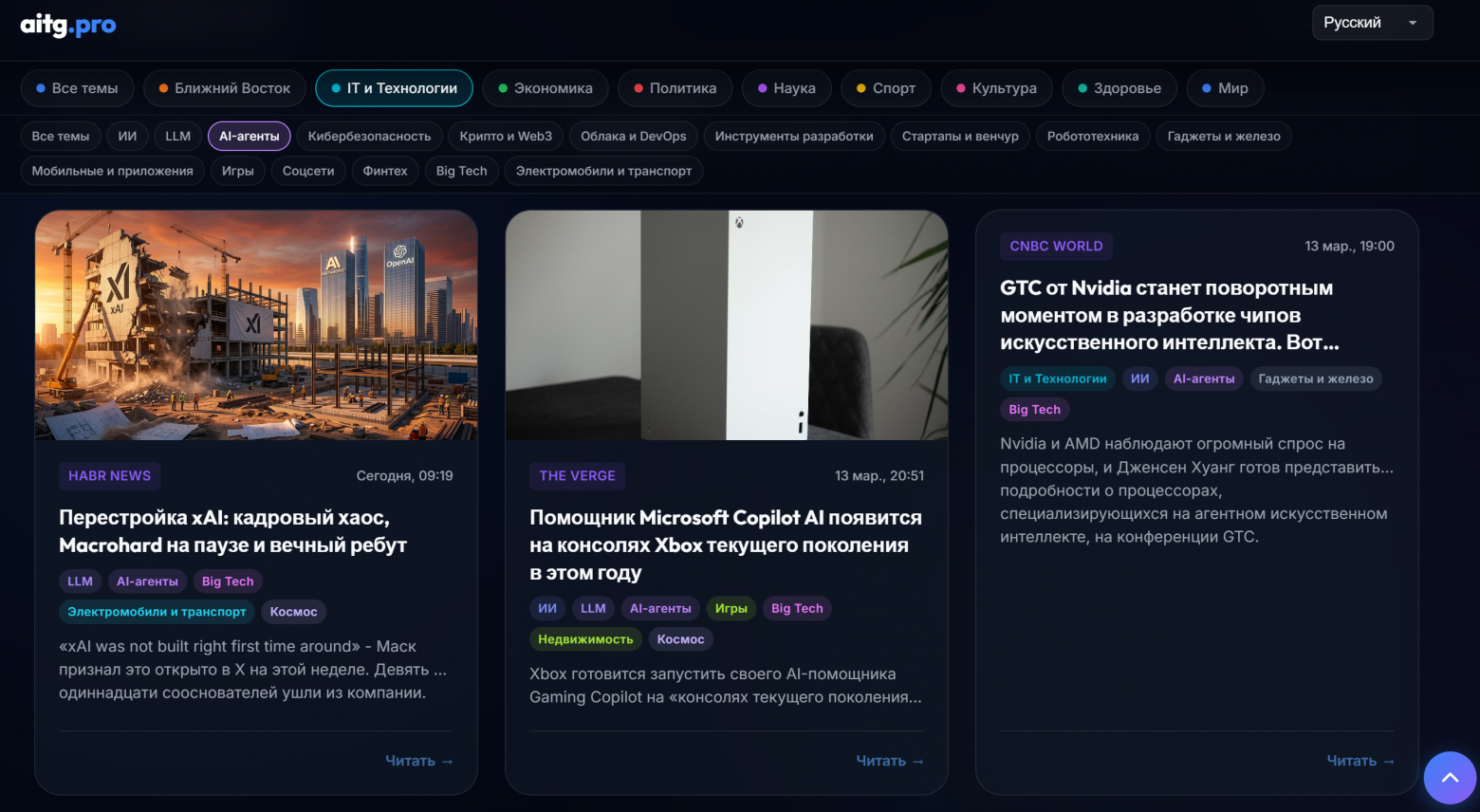Click the CNBC WORLD source badge
Screen dimensions: 1480x812
(x=1056, y=247)
